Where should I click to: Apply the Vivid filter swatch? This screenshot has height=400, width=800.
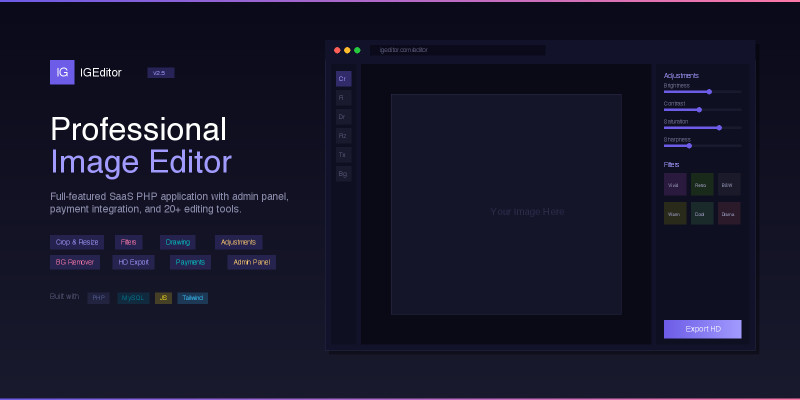(675, 185)
